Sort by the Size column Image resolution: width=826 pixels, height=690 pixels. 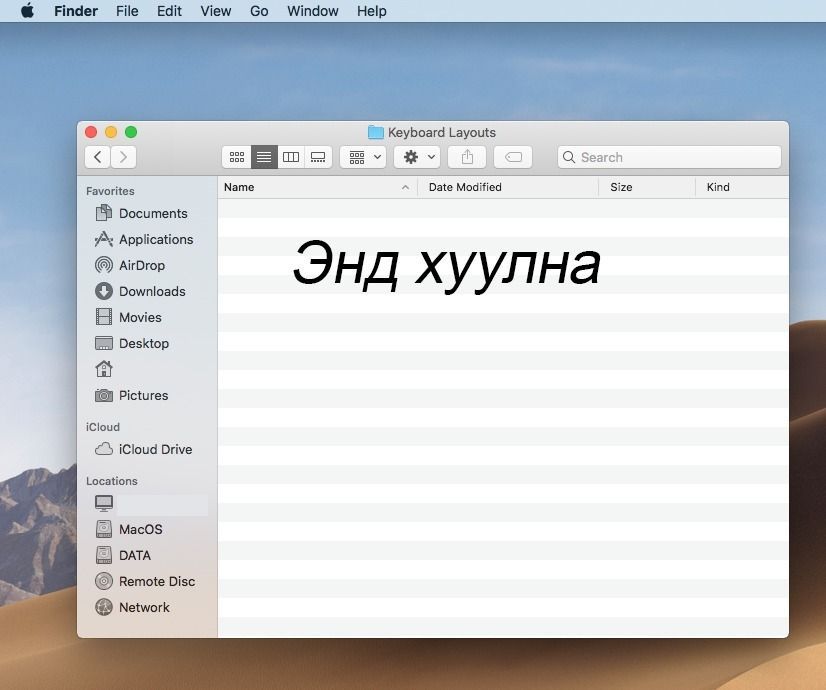647,187
